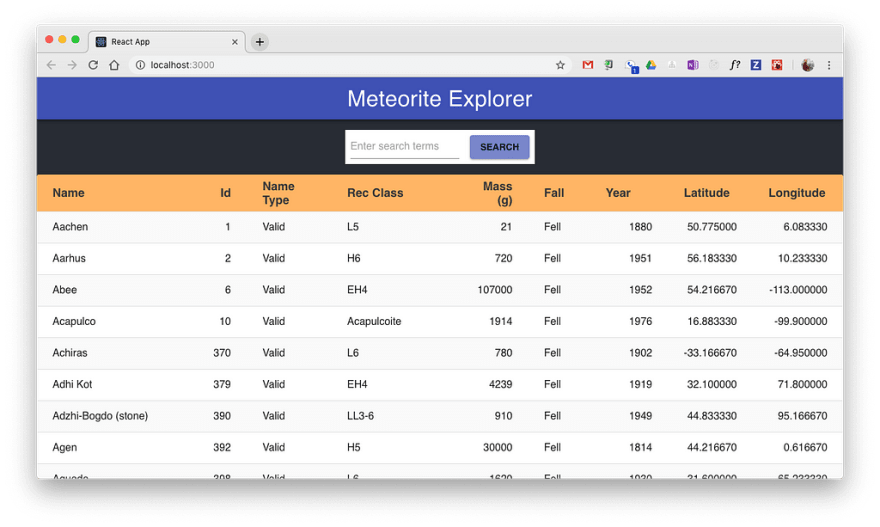
Task: Select the Adhi Kot name cell
Action: coord(72,384)
